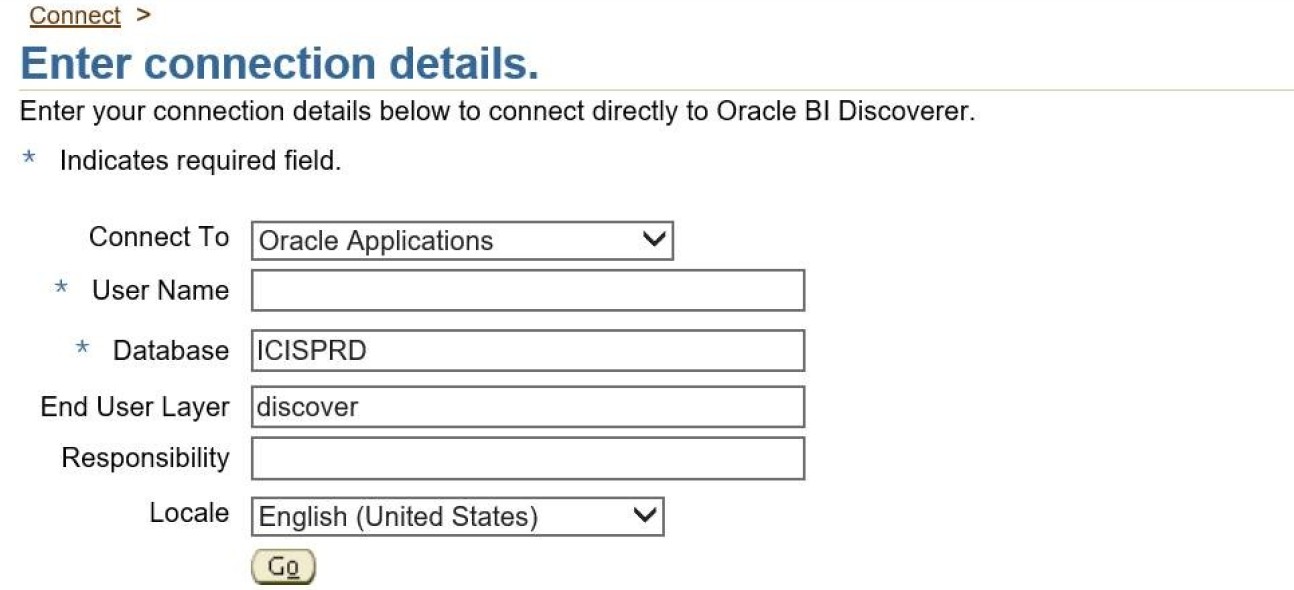This screenshot has height=590, width=1294.
Task: Click the "Connect To" label
Action: click(159, 237)
